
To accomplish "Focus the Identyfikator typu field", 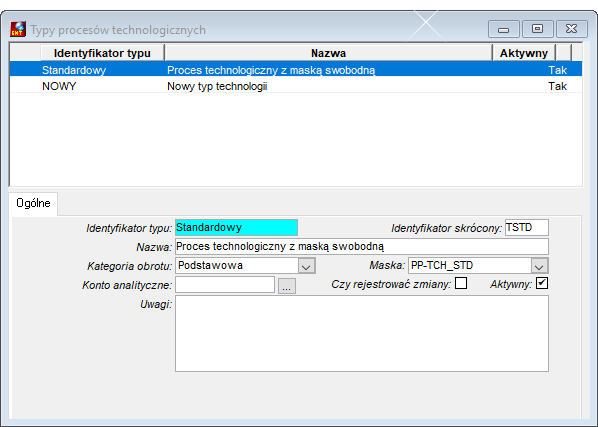I will pyautogui.click(x=236, y=228).
